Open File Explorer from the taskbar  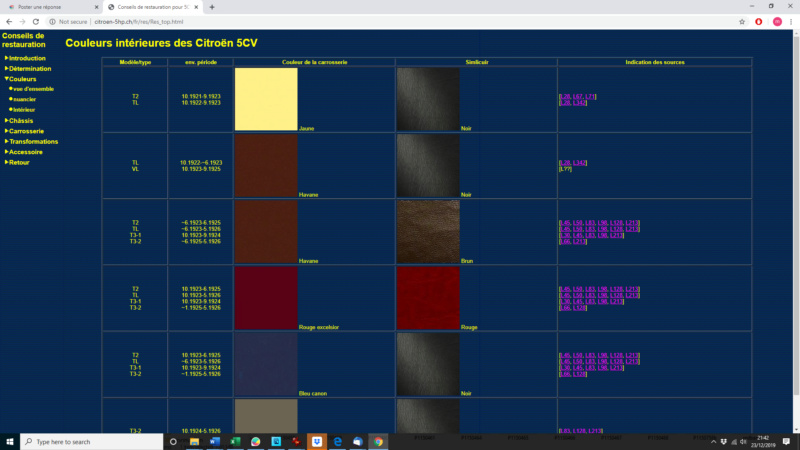pos(194,441)
